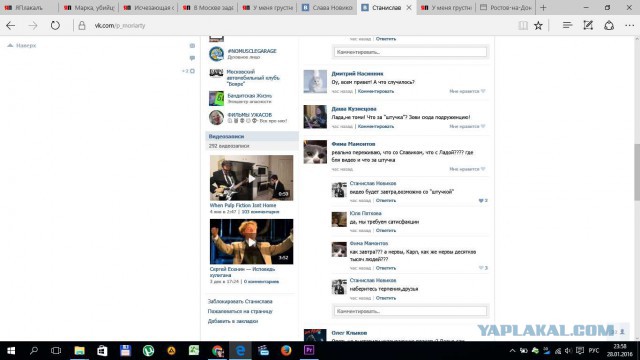Click Комментировать under Дава Кузнецова post
640x360 pixels.
click(x=376, y=127)
